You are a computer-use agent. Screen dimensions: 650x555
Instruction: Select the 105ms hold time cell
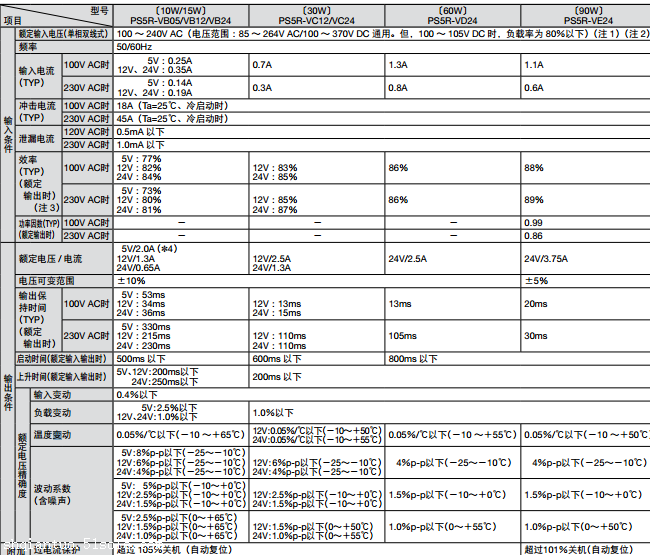452,336
